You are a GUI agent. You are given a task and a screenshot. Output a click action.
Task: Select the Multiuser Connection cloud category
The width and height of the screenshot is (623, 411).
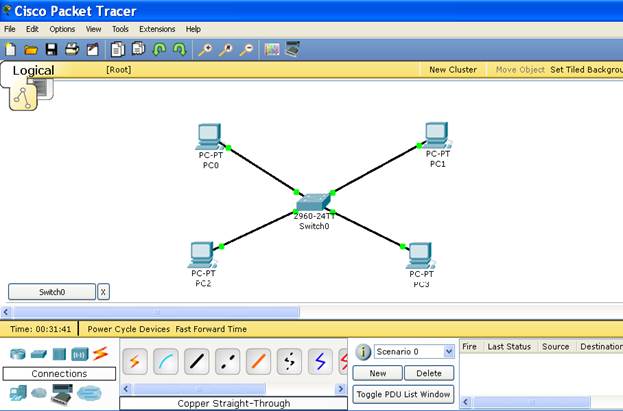[x=89, y=393]
